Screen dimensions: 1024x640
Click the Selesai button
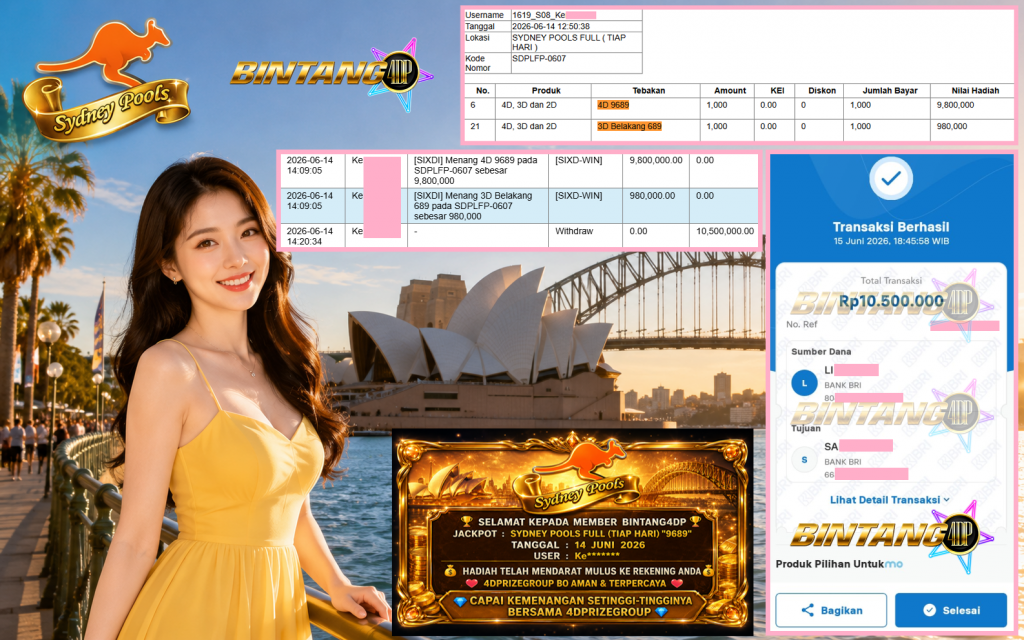click(x=951, y=610)
